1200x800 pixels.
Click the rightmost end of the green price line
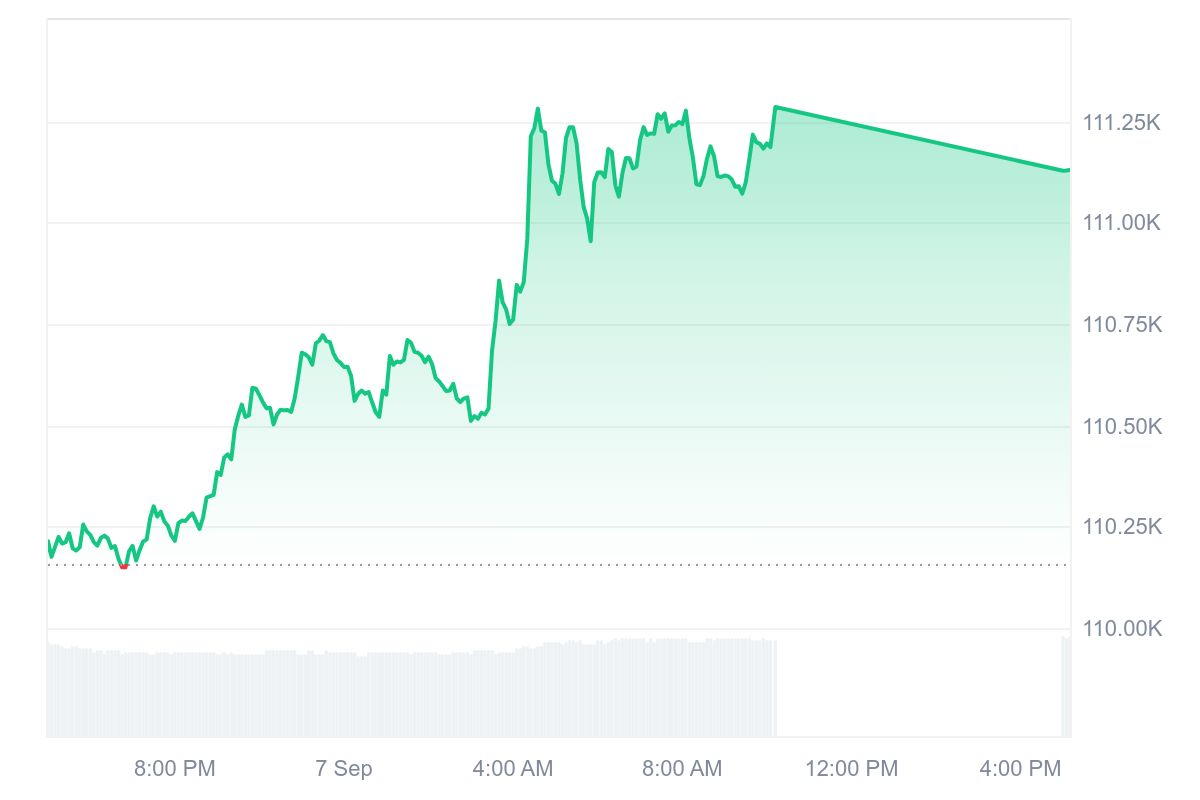click(1068, 170)
